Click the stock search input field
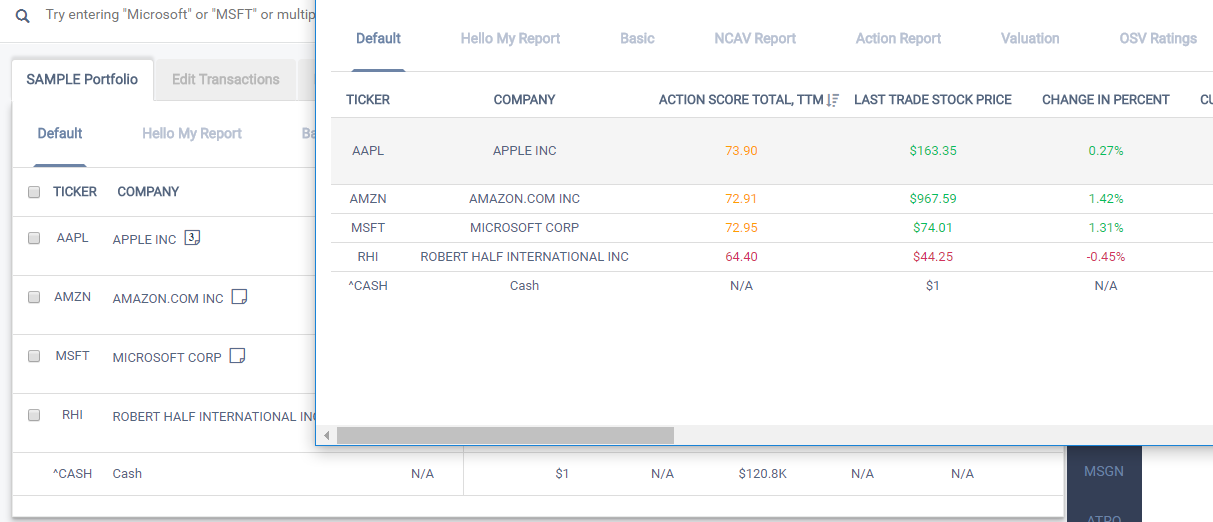Screen dimensions: 1213x522 180,16
